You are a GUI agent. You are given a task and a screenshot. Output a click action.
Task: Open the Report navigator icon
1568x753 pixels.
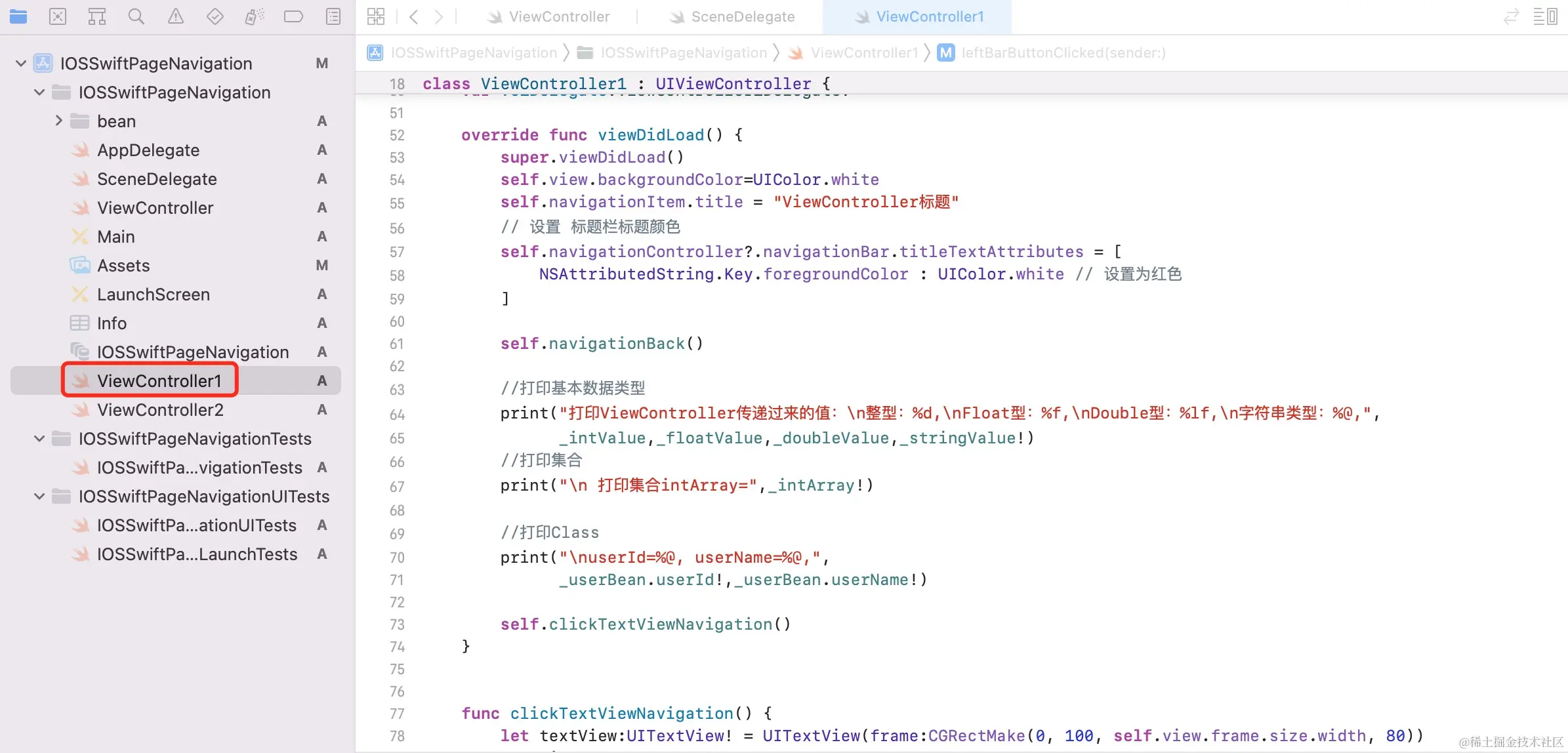[x=333, y=16]
